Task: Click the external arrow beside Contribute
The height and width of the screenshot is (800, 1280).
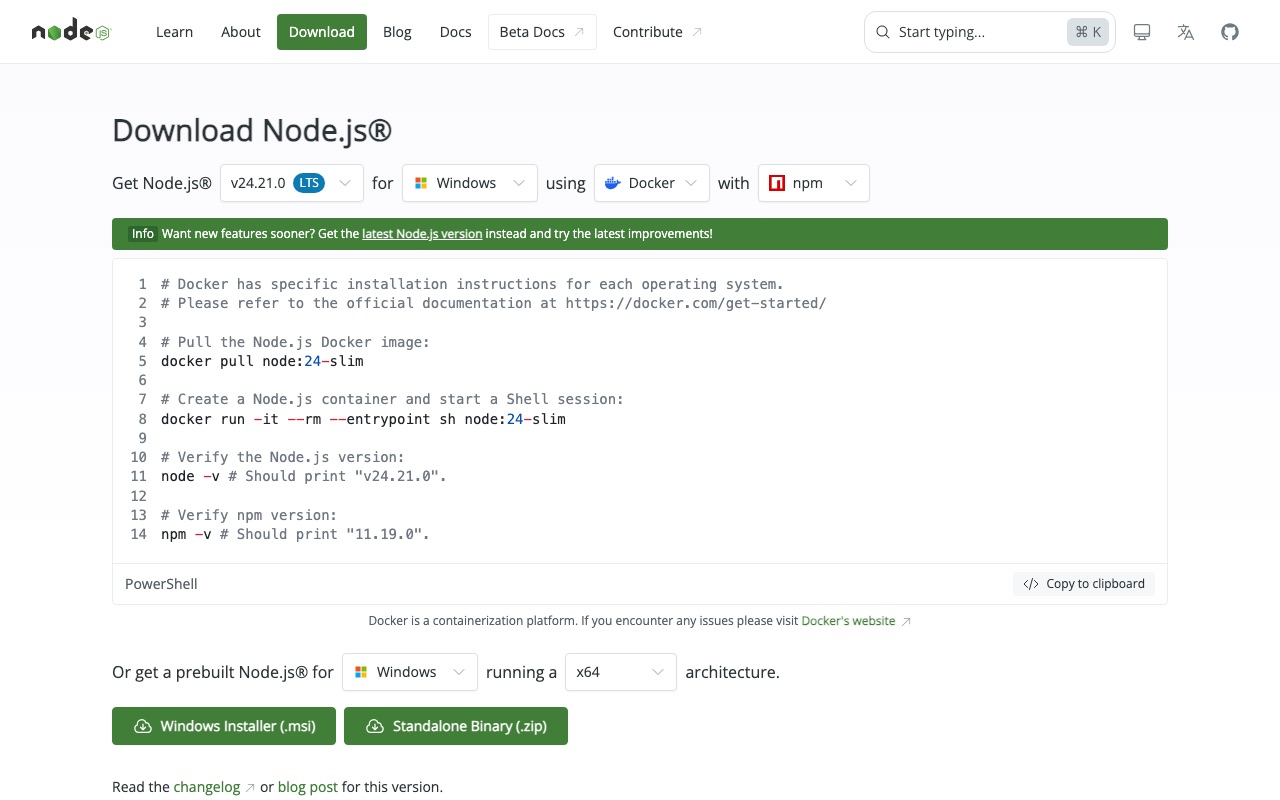Action: pyautogui.click(x=697, y=32)
